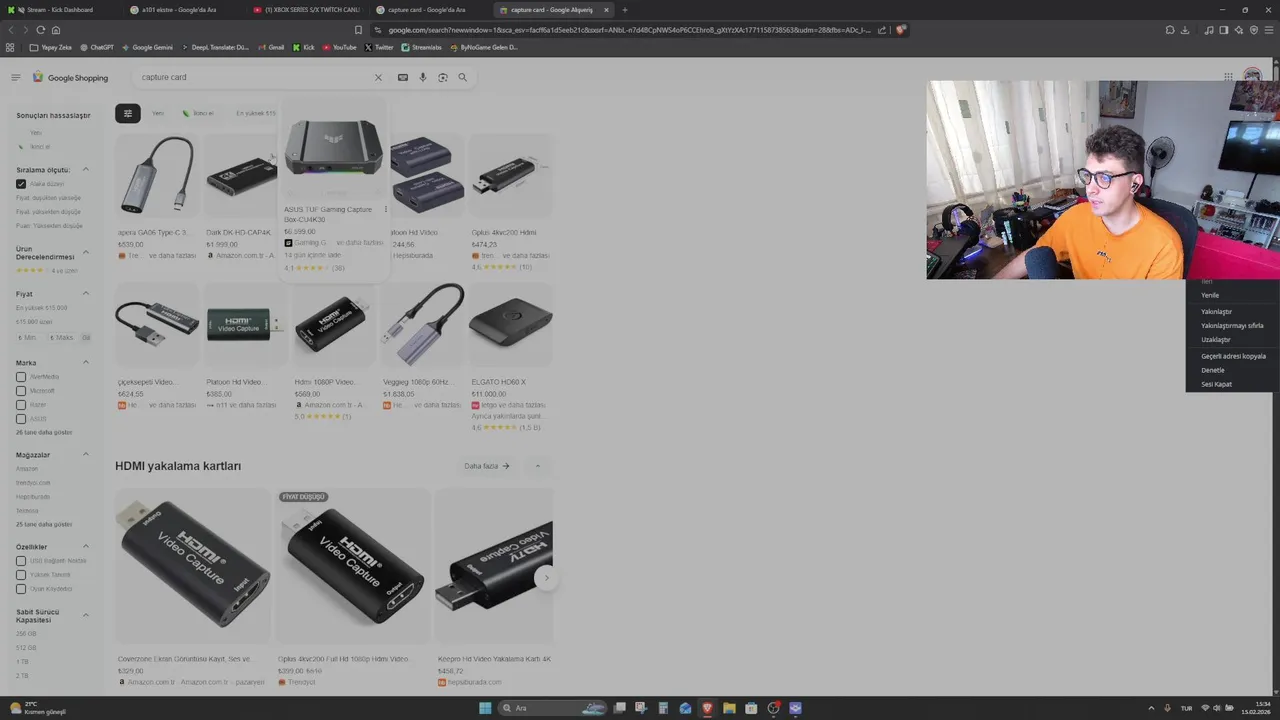Toggle the browser sidebar panel icon
The height and width of the screenshot is (720, 1280).
point(1224,30)
